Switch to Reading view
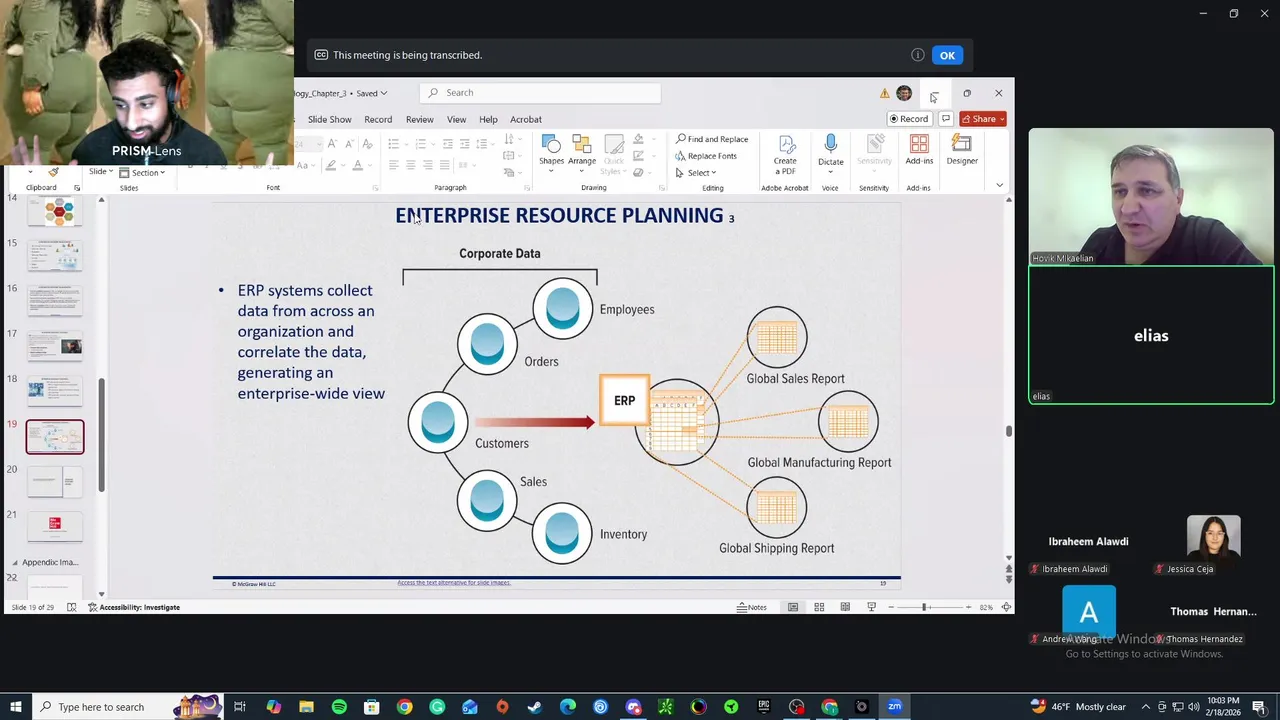The width and height of the screenshot is (1280, 720). [x=845, y=607]
